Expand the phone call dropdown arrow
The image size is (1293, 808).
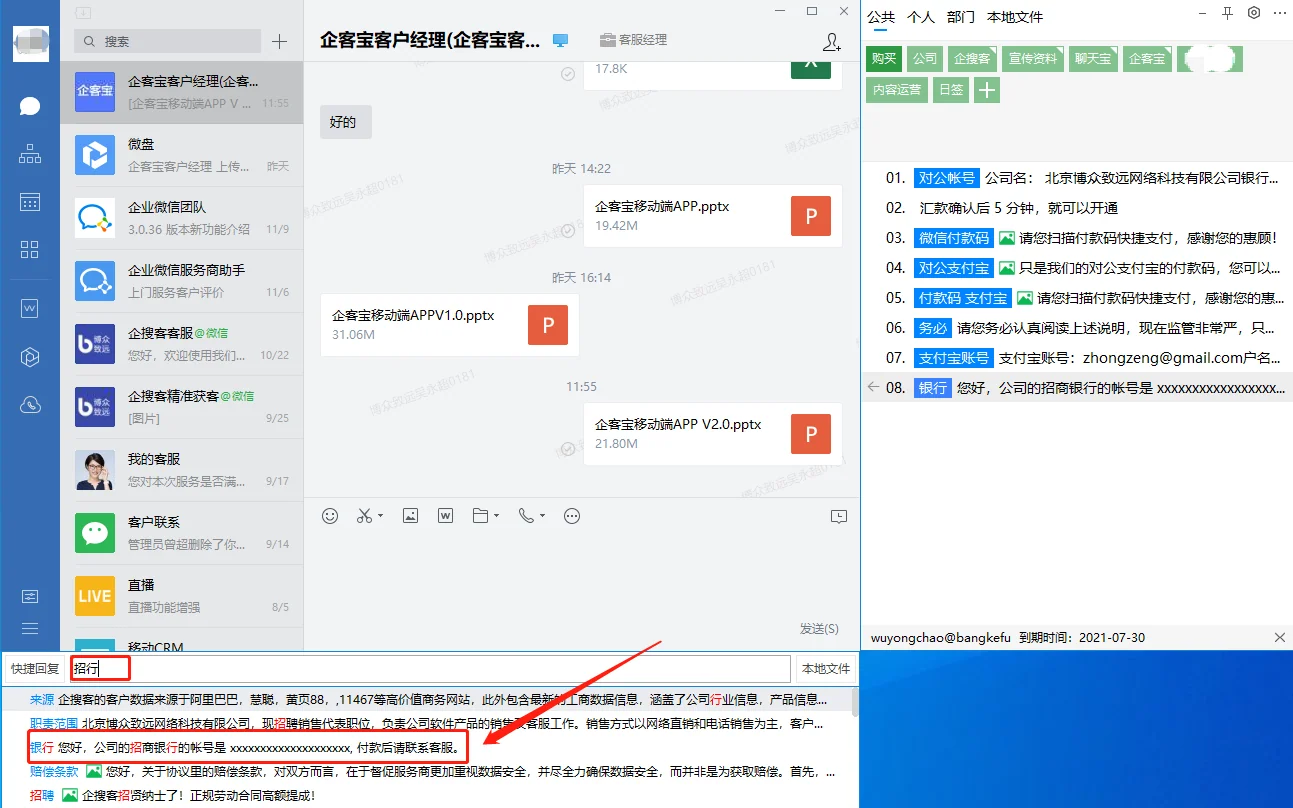542,516
